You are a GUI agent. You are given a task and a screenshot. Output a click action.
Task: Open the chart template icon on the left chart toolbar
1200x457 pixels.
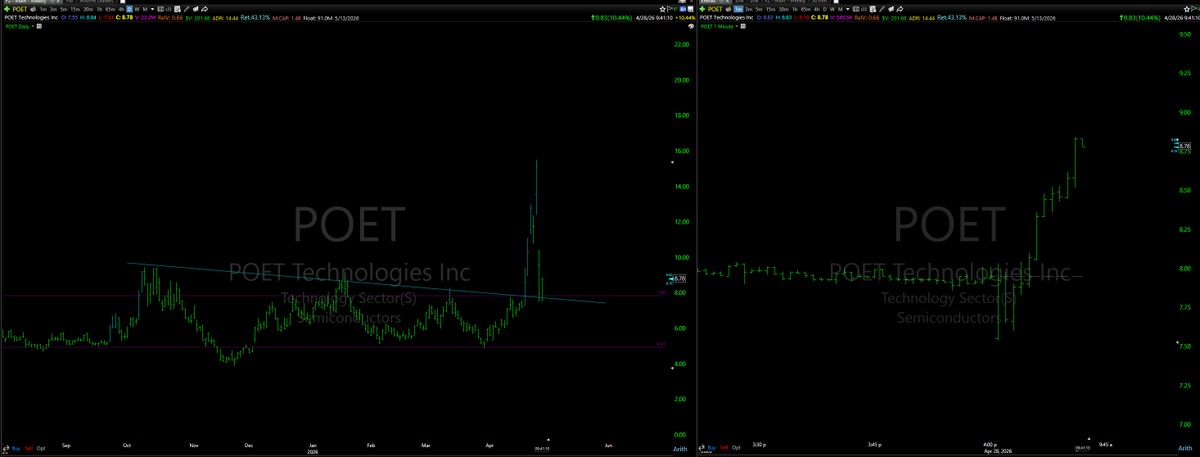[x=178, y=9]
